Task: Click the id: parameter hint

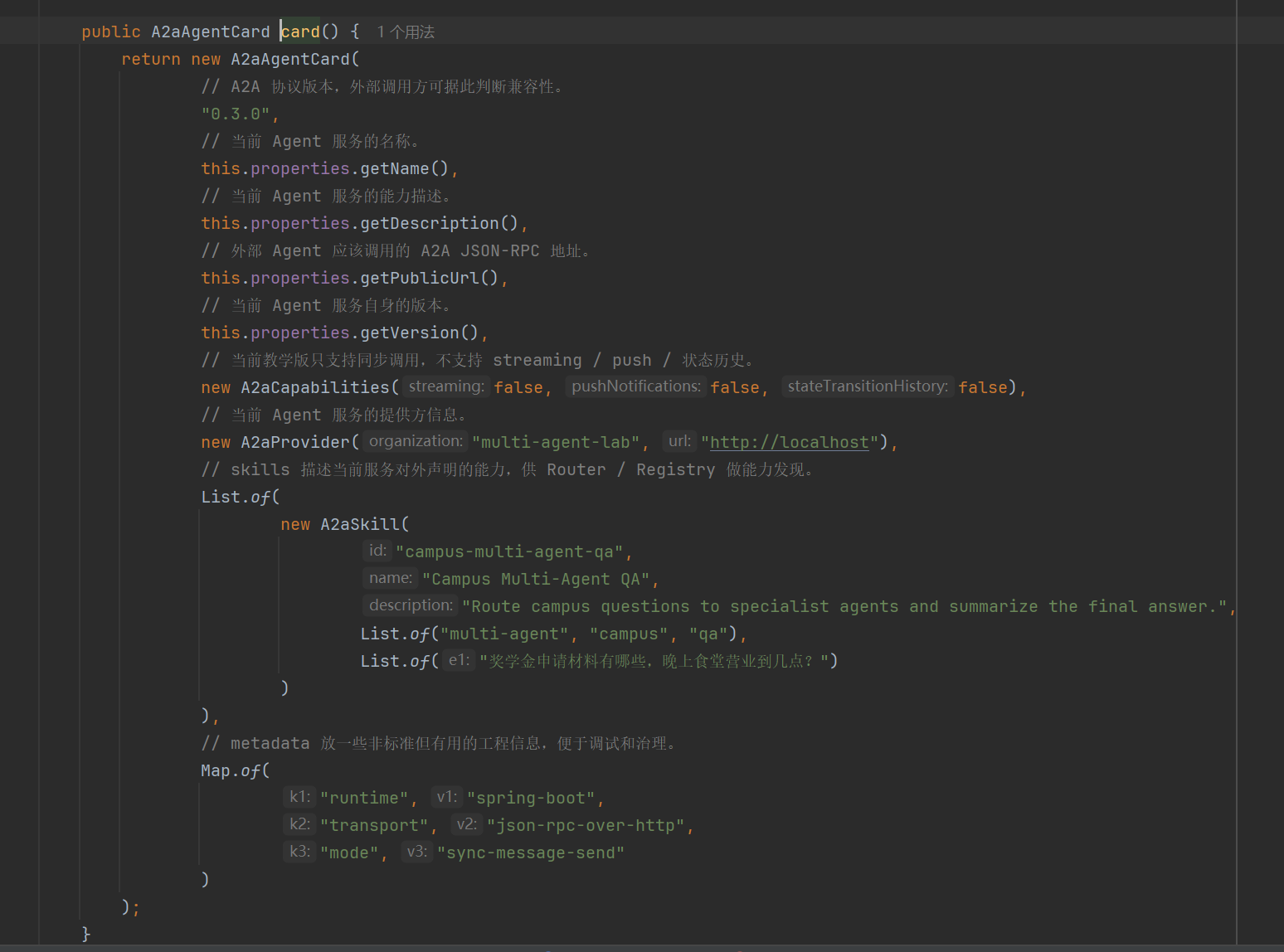Action: tap(377, 551)
